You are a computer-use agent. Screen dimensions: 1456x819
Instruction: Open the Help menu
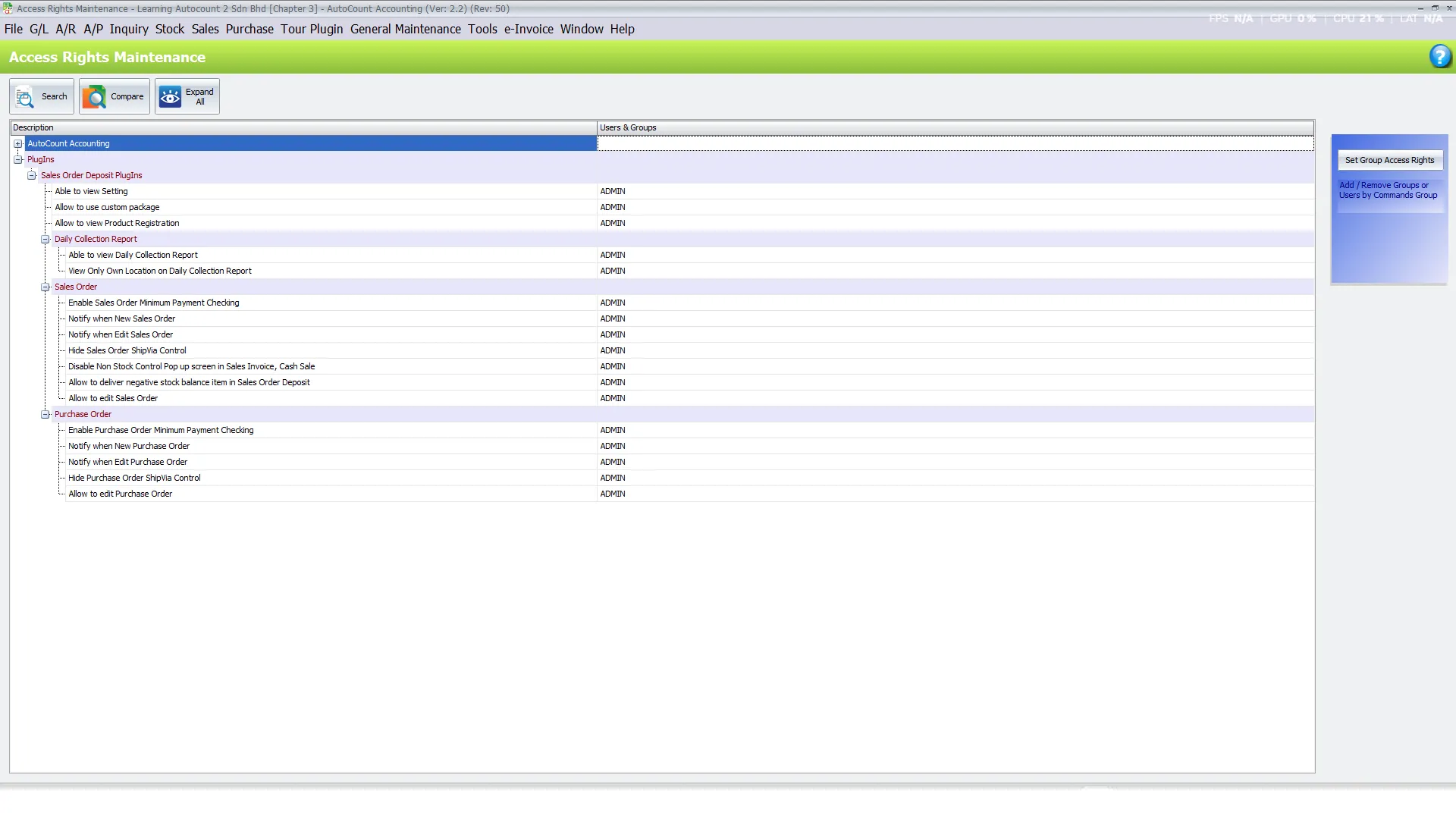(x=622, y=29)
